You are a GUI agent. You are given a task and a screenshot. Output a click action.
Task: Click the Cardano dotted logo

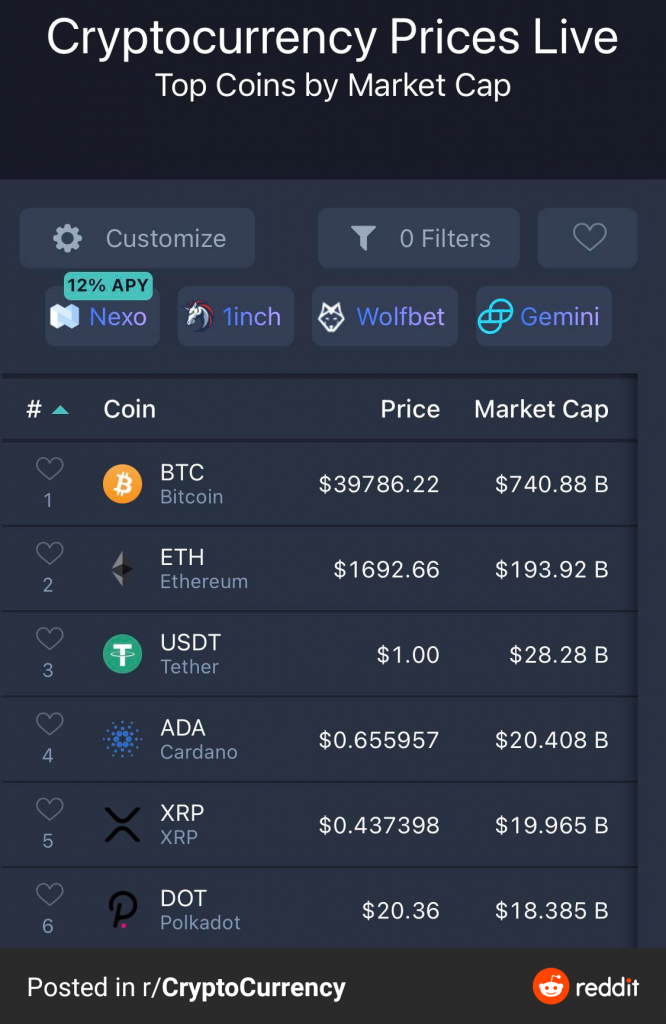pos(122,739)
